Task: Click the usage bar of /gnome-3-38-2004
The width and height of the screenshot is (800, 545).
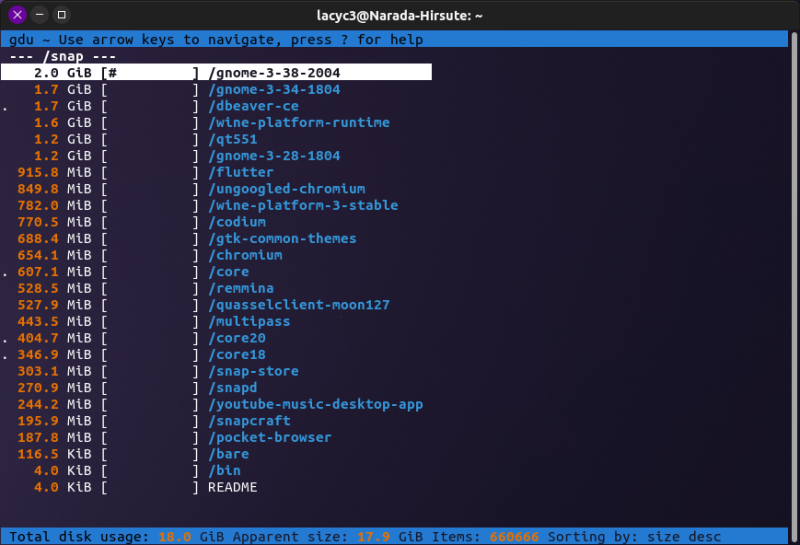Action: (150, 72)
